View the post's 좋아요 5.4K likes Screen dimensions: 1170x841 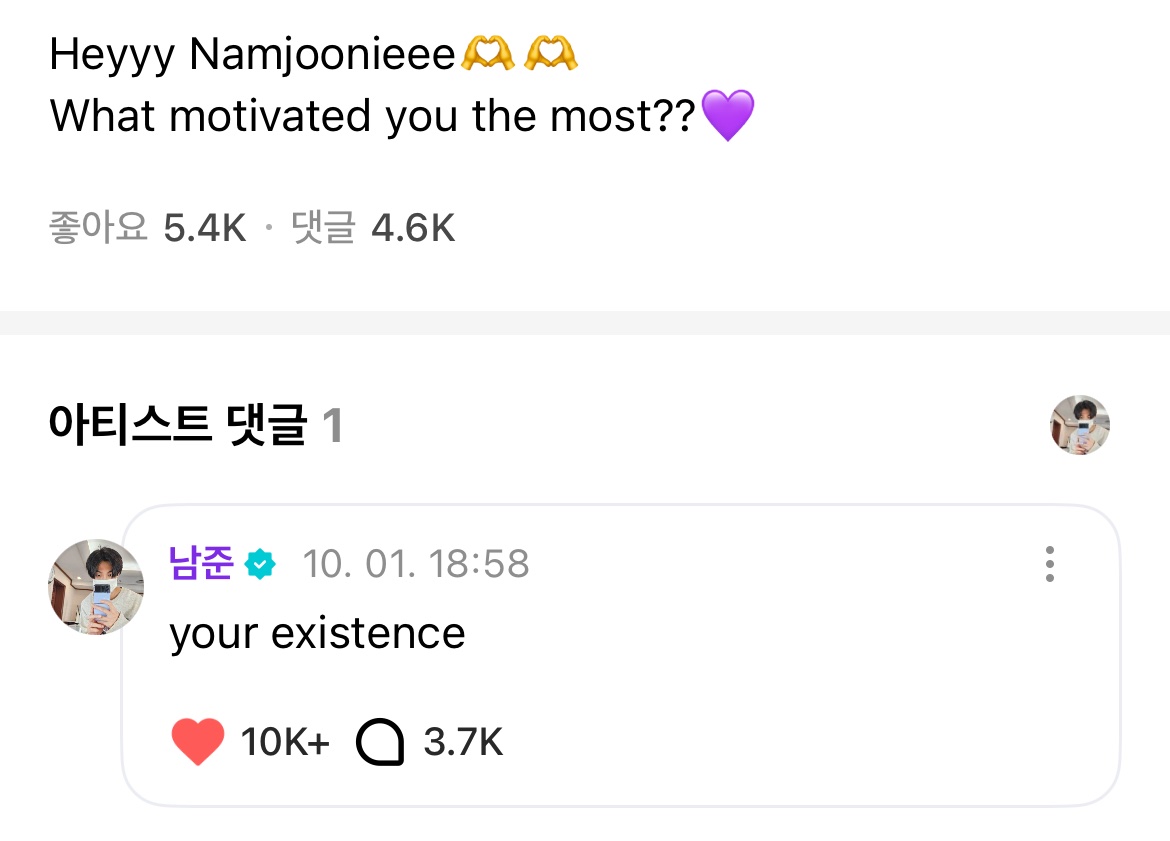pyautogui.click(x=147, y=229)
